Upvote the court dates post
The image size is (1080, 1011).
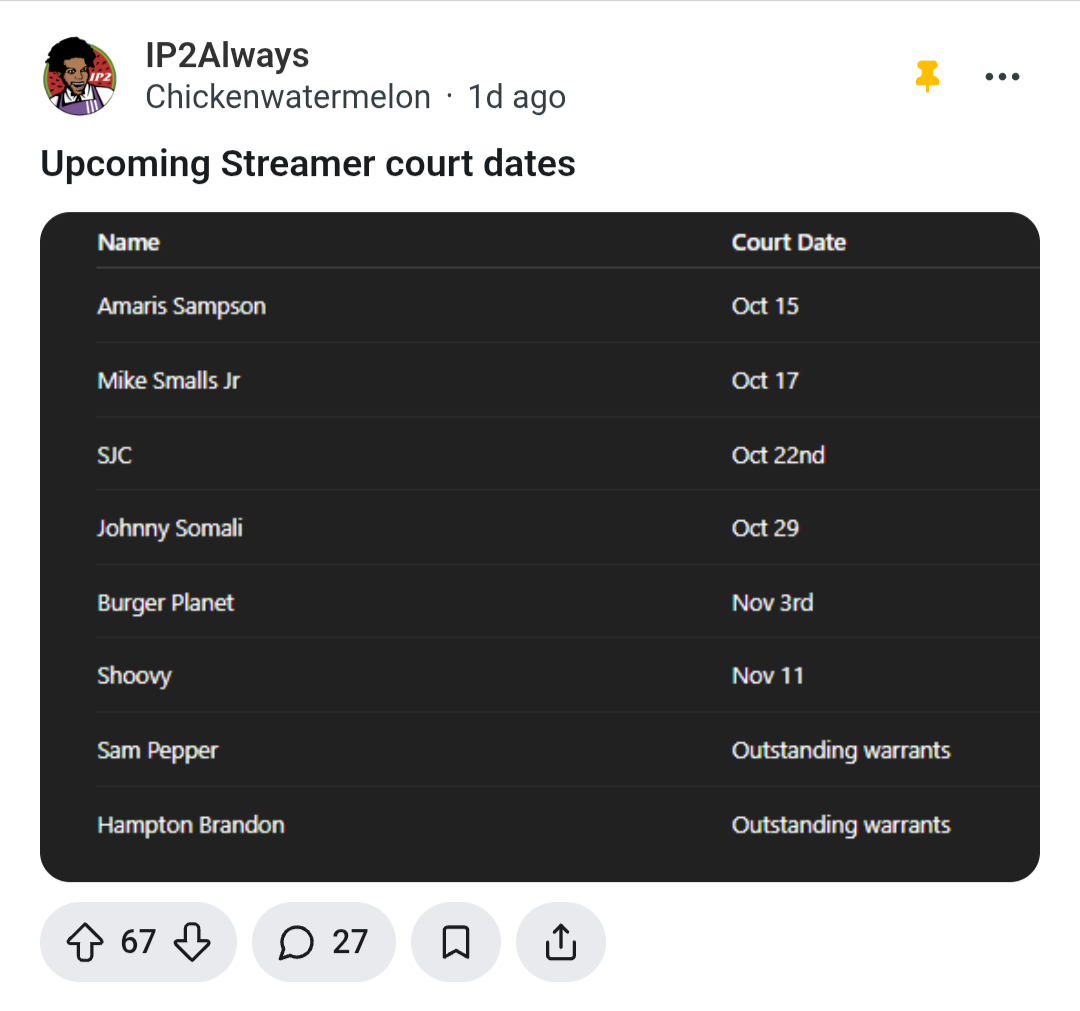pyautogui.click(x=85, y=942)
